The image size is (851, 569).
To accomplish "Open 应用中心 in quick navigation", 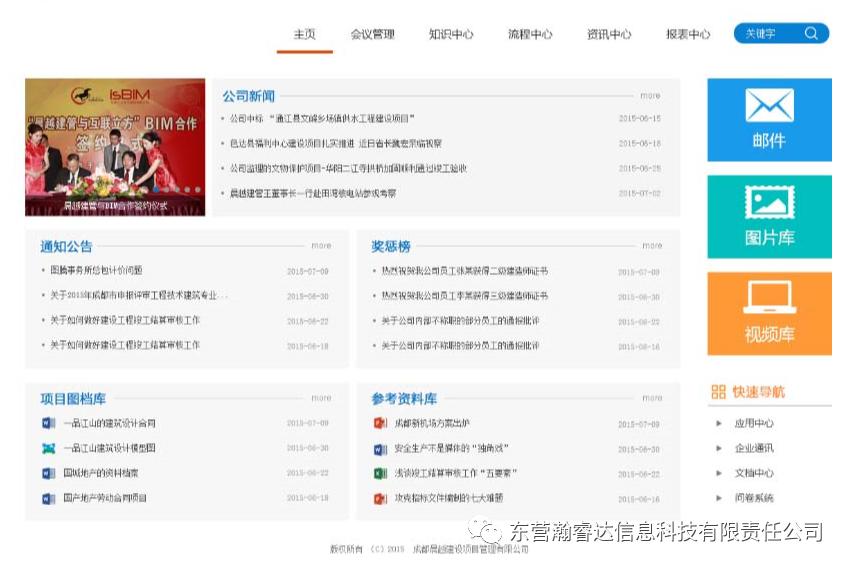I will 754,423.
